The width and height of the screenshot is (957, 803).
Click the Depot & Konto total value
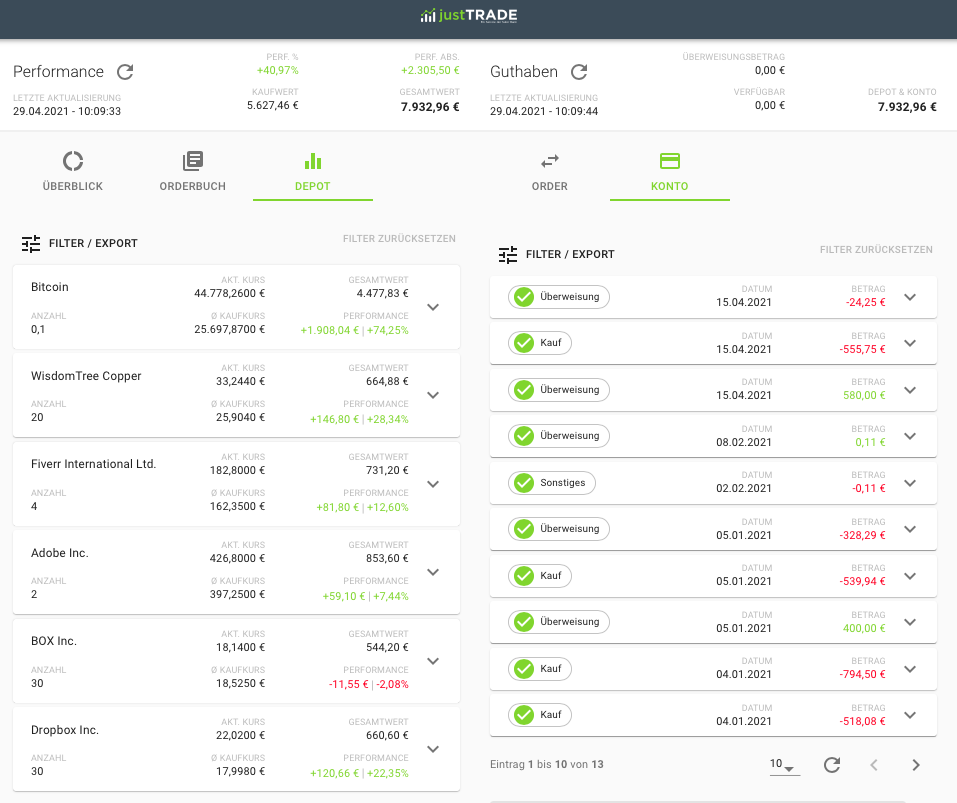907,107
